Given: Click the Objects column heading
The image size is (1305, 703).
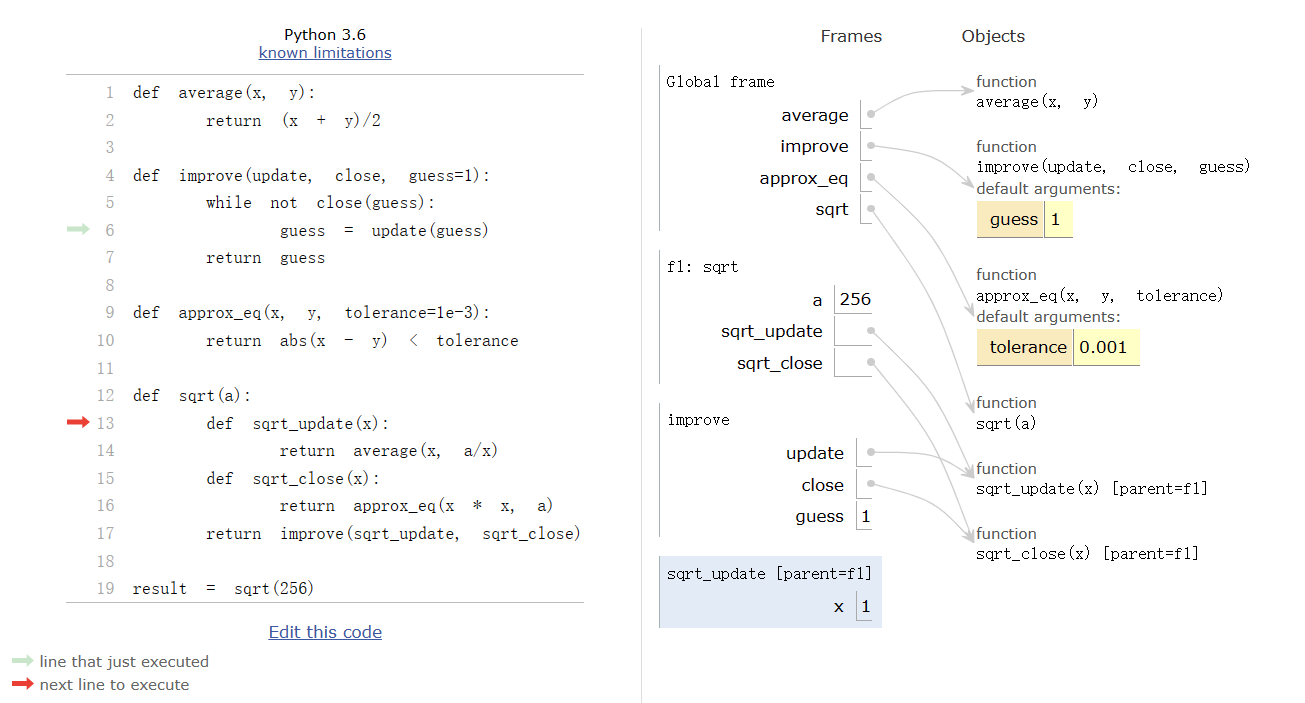Looking at the screenshot, I should pos(993,36).
